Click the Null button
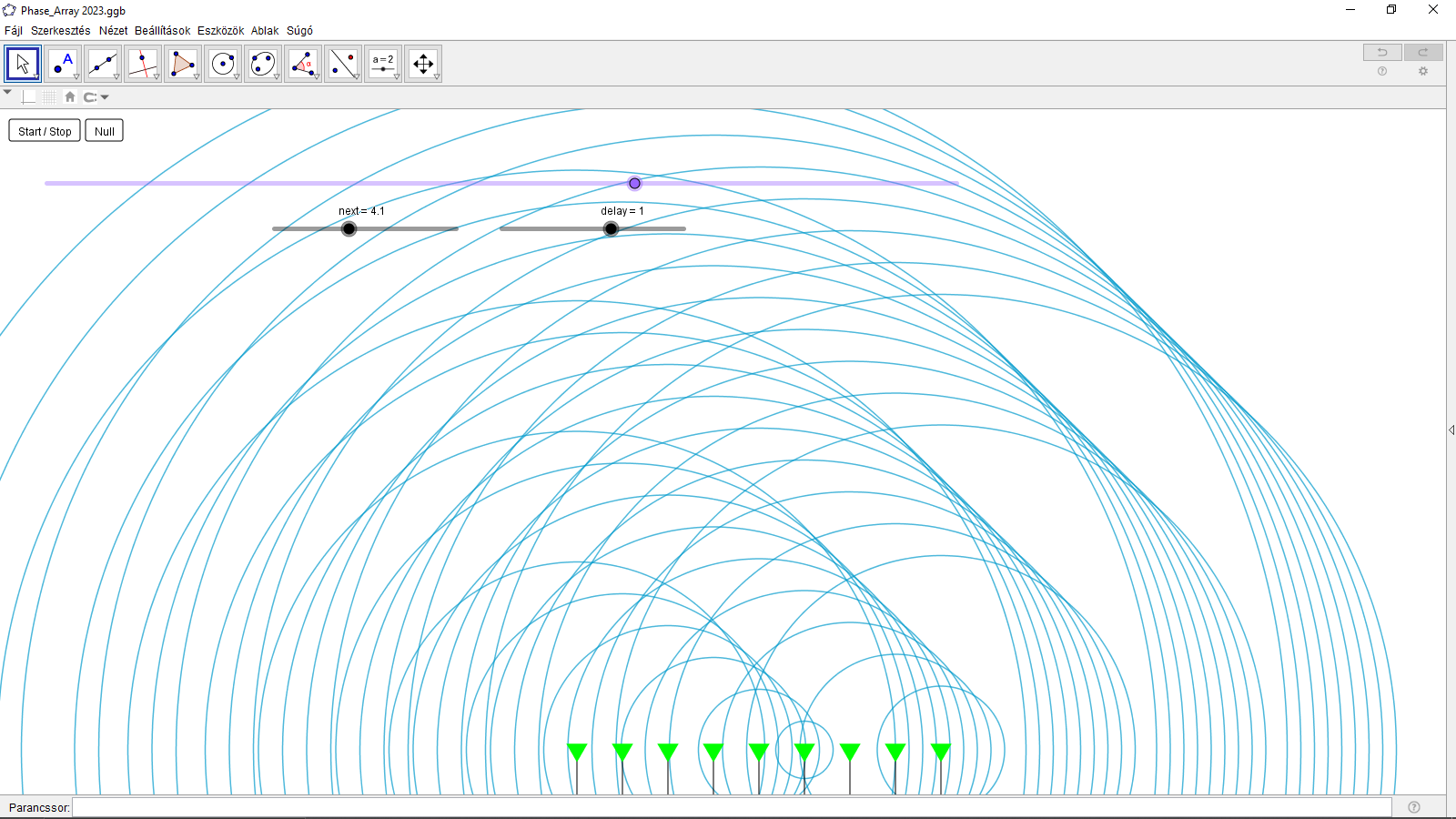Screen dimensions: 1456x819 click(104, 131)
